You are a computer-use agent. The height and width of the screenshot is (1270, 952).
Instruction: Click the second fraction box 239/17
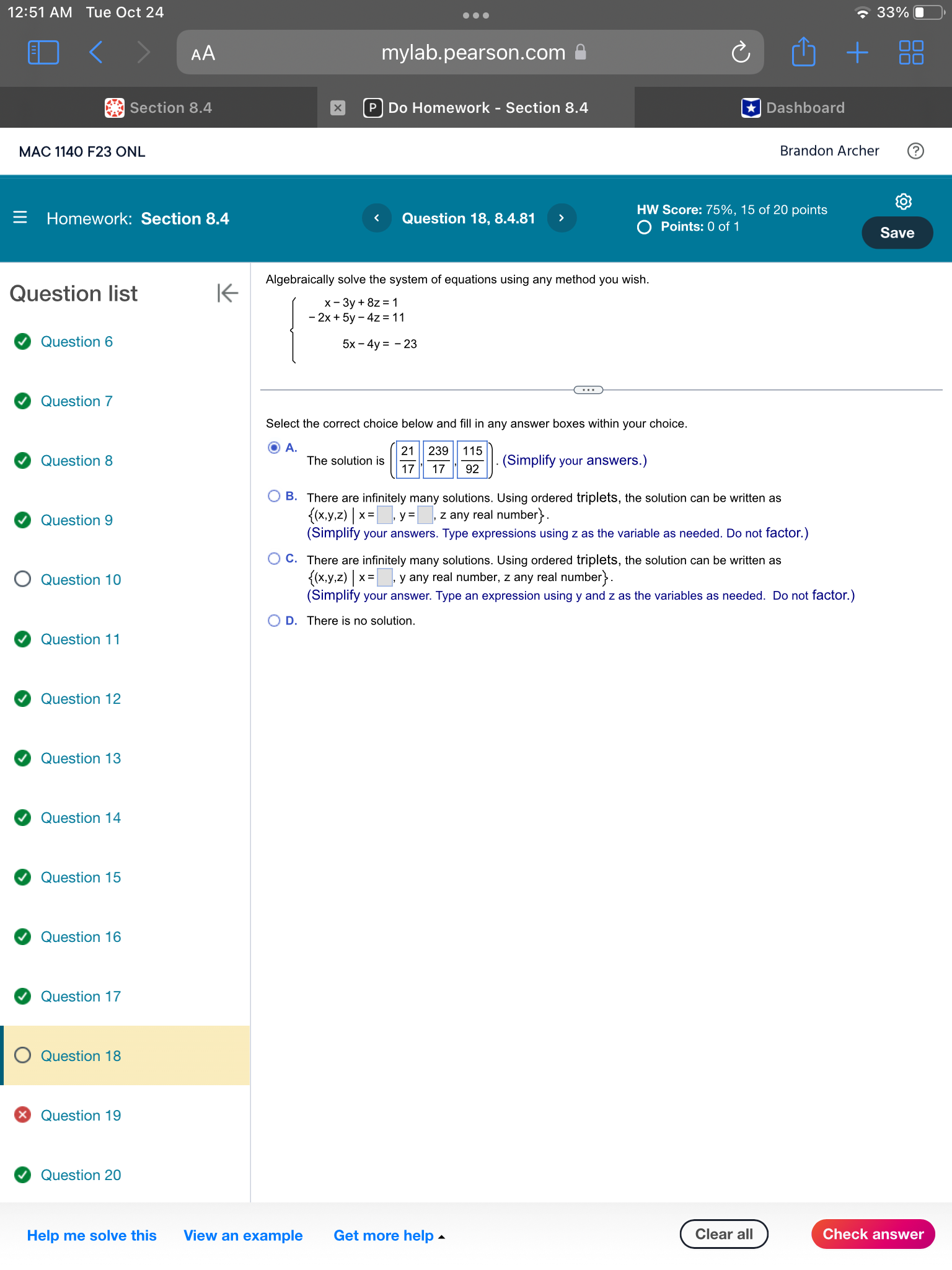(x=438, y=460)
